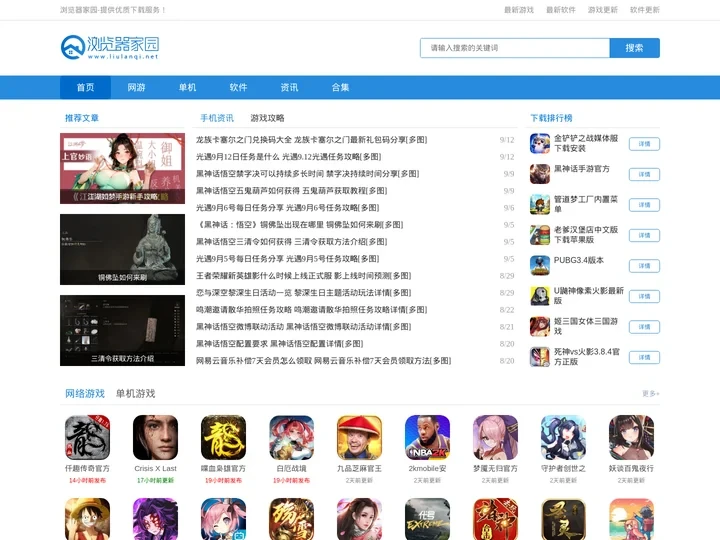This screenshot has height=540, width=720.
Task: Open article 王者荣耀新英雄影什么时候上线
Action: tap(304, 276)
